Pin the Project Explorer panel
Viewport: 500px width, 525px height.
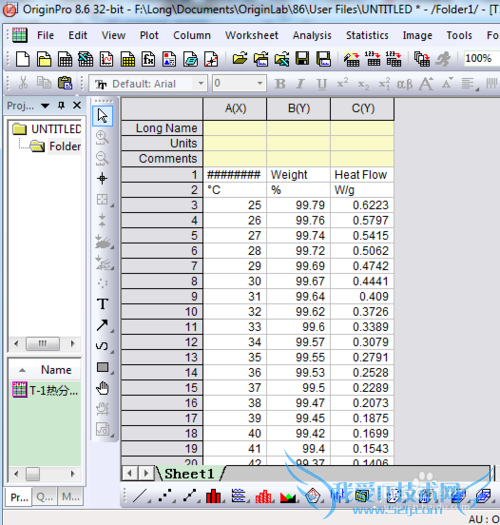point(61,105)
